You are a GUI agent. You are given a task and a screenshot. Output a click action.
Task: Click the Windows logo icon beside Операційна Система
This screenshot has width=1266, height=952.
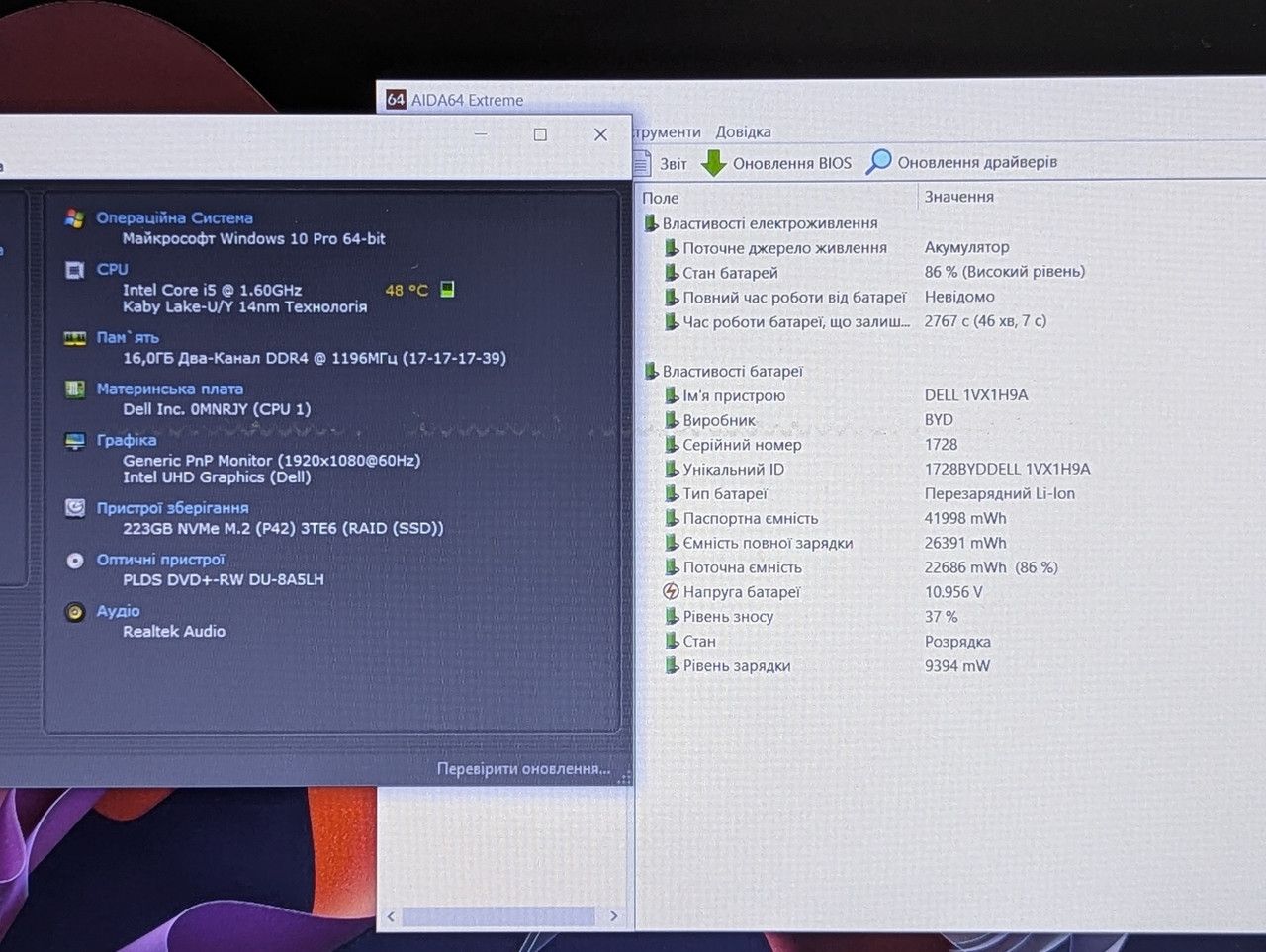point(75,218)
